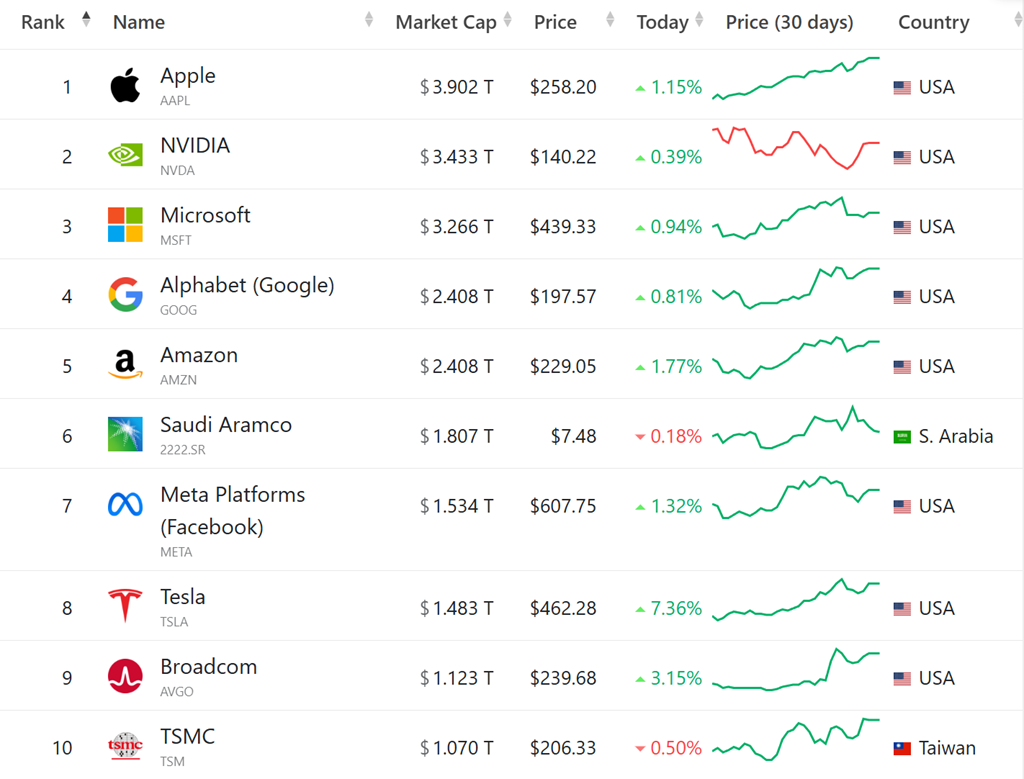
Task: Click the TSMC logo icon
Action: tap(125, 746)
